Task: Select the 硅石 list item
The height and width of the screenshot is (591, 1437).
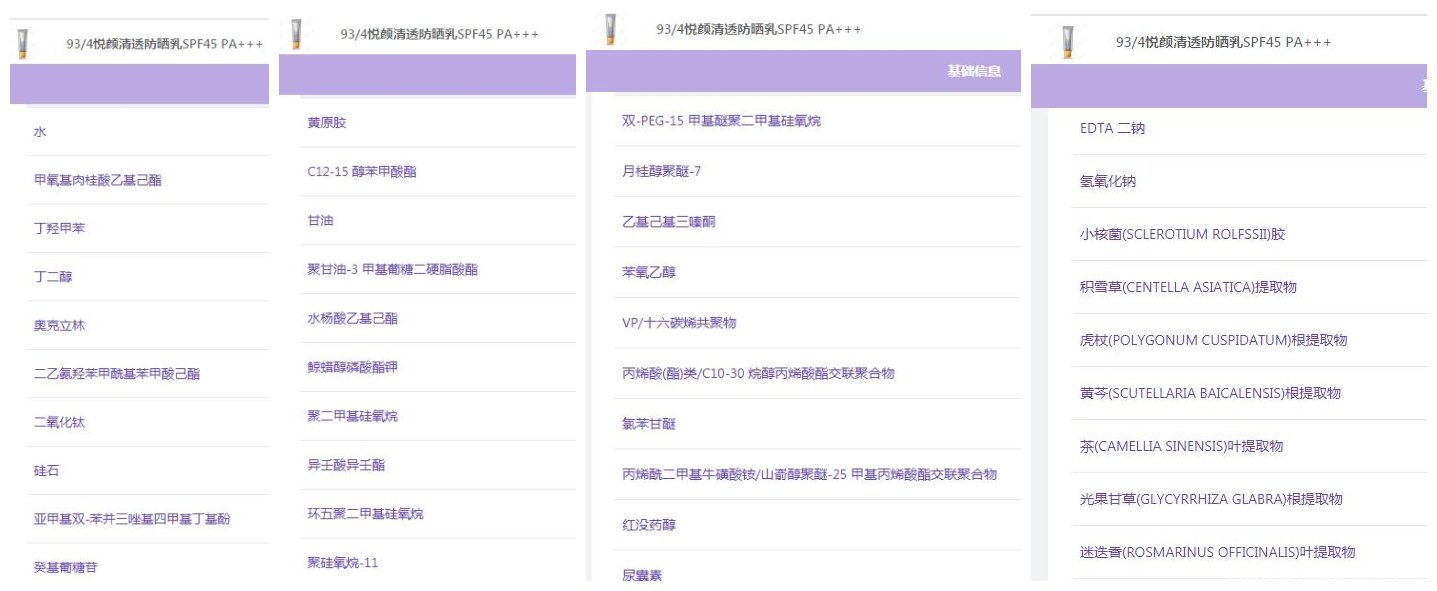Action: pos(46,470)
